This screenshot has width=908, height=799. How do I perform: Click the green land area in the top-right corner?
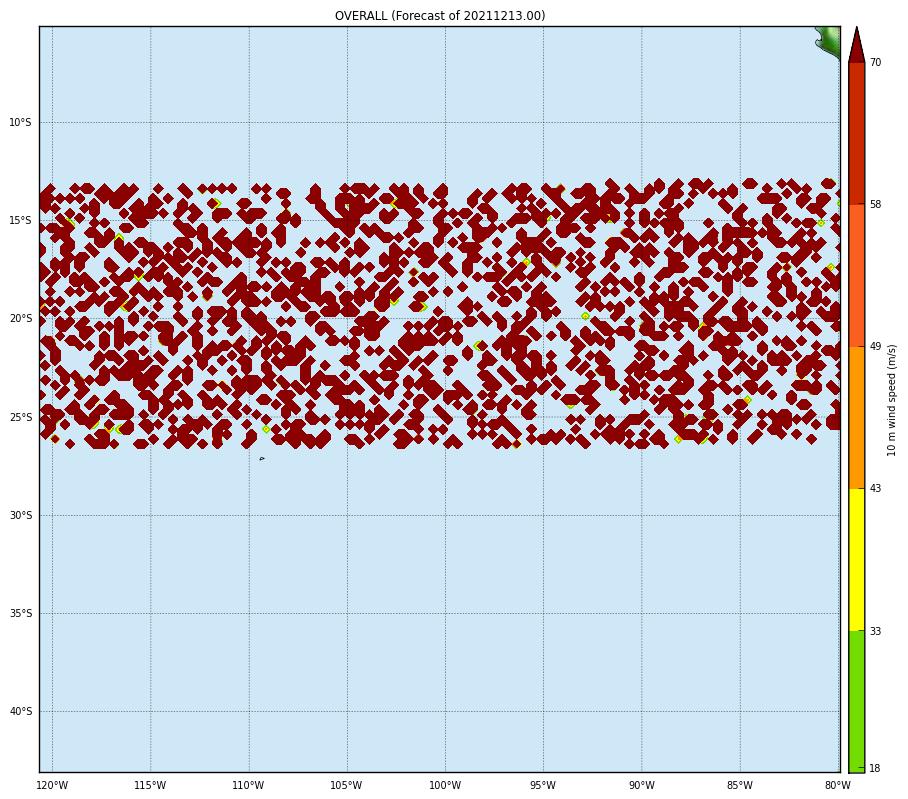point(830,40)
